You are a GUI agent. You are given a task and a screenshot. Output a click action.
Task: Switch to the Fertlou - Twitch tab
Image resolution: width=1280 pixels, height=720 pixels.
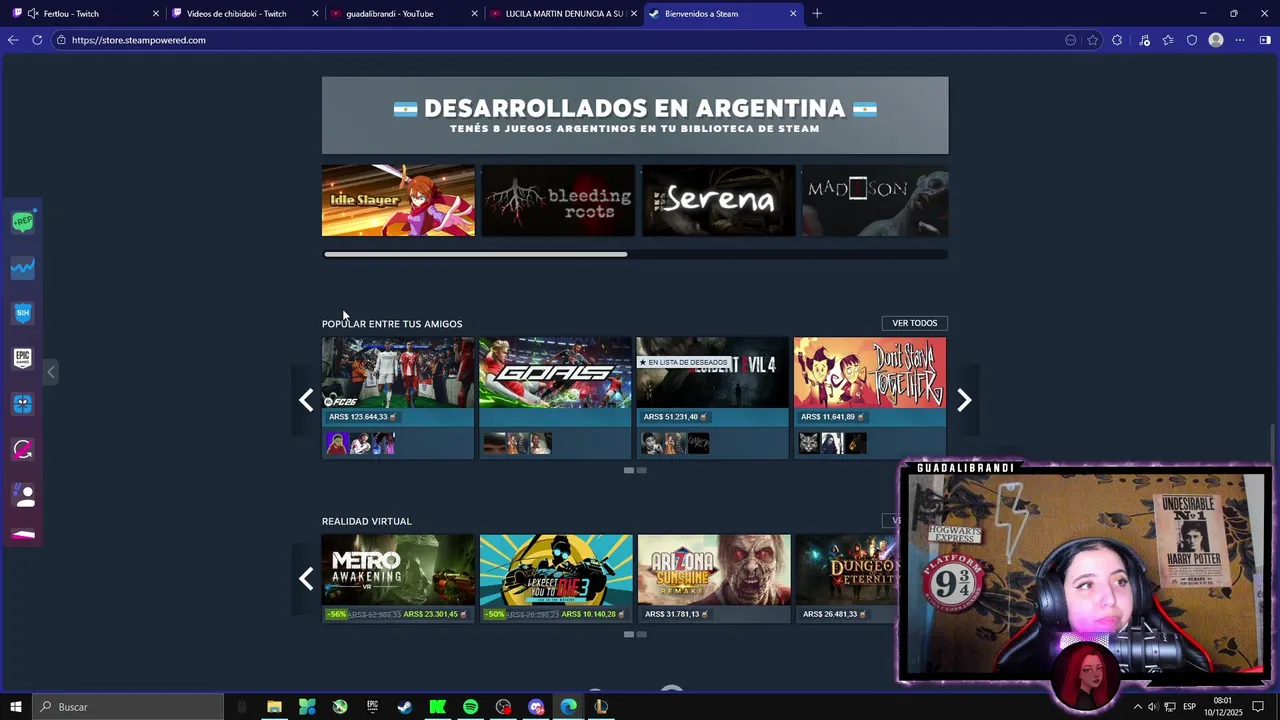85,14
